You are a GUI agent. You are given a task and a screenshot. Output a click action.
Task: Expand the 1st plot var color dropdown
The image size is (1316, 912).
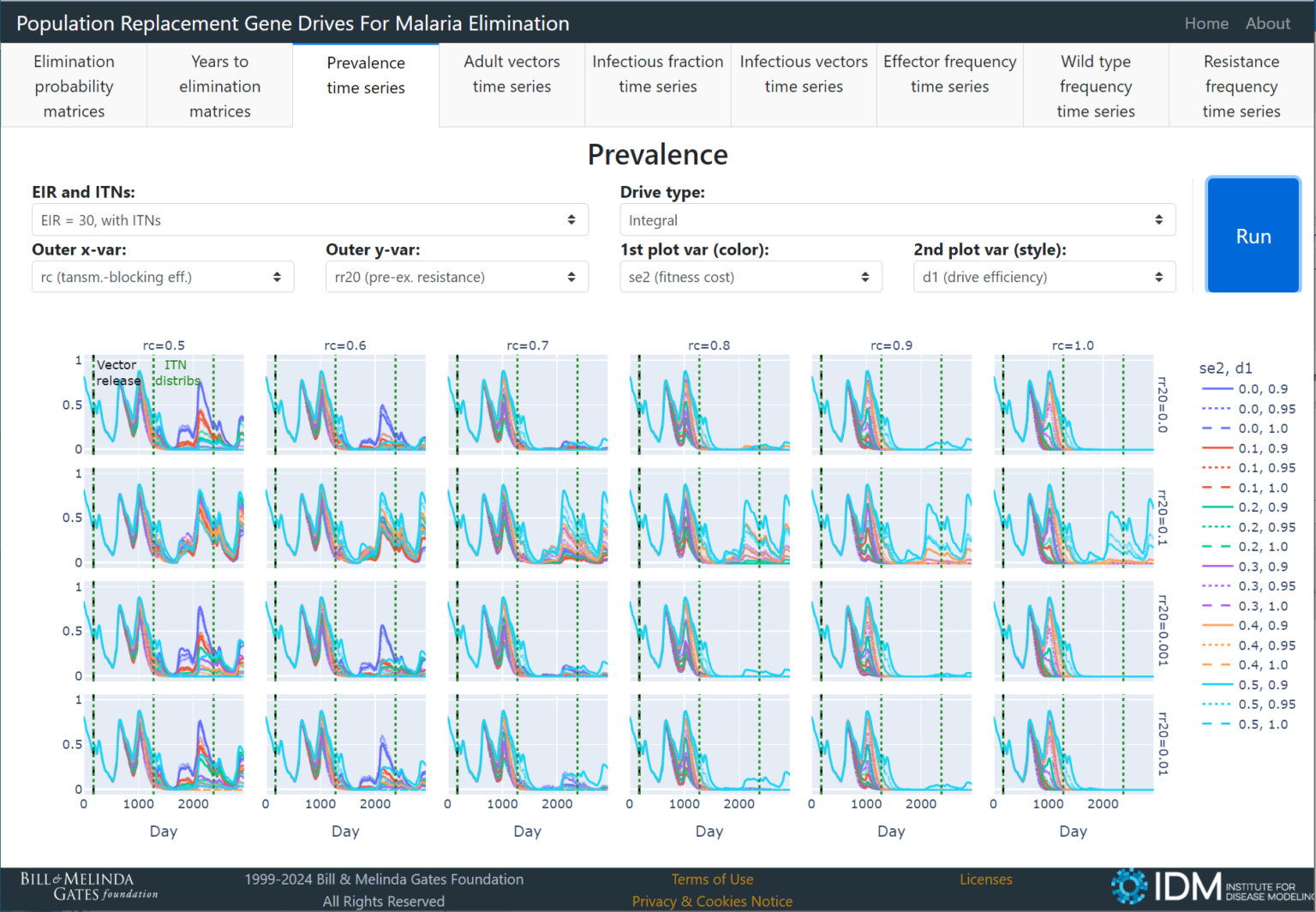pyautogui.click(x=751, y=278)
